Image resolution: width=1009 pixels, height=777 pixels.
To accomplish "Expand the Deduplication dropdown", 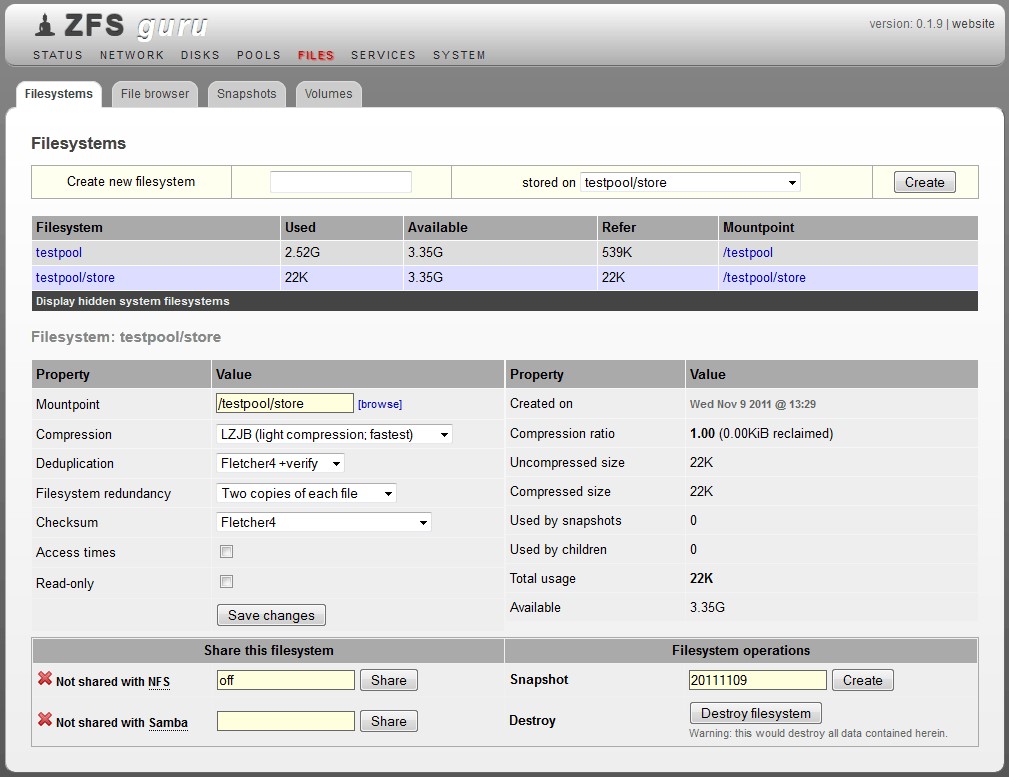I will pos(280,464).
